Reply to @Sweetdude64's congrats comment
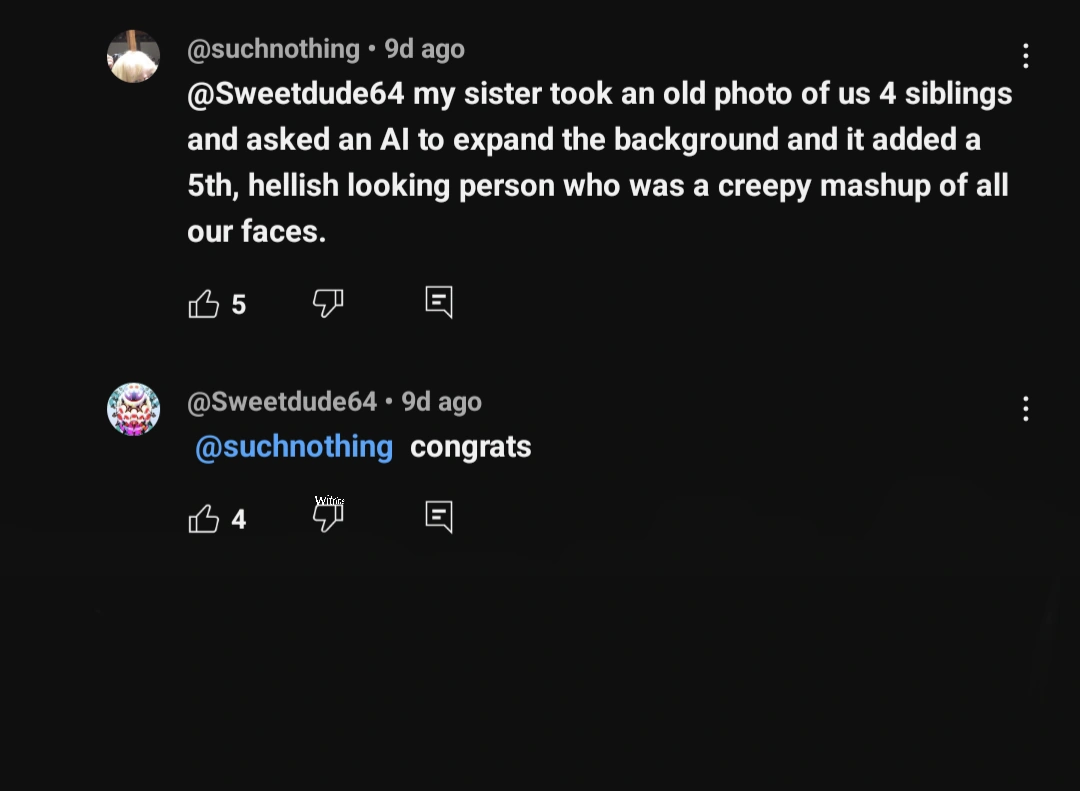This screenshot has width=1080, height=791. pos(439,517)
